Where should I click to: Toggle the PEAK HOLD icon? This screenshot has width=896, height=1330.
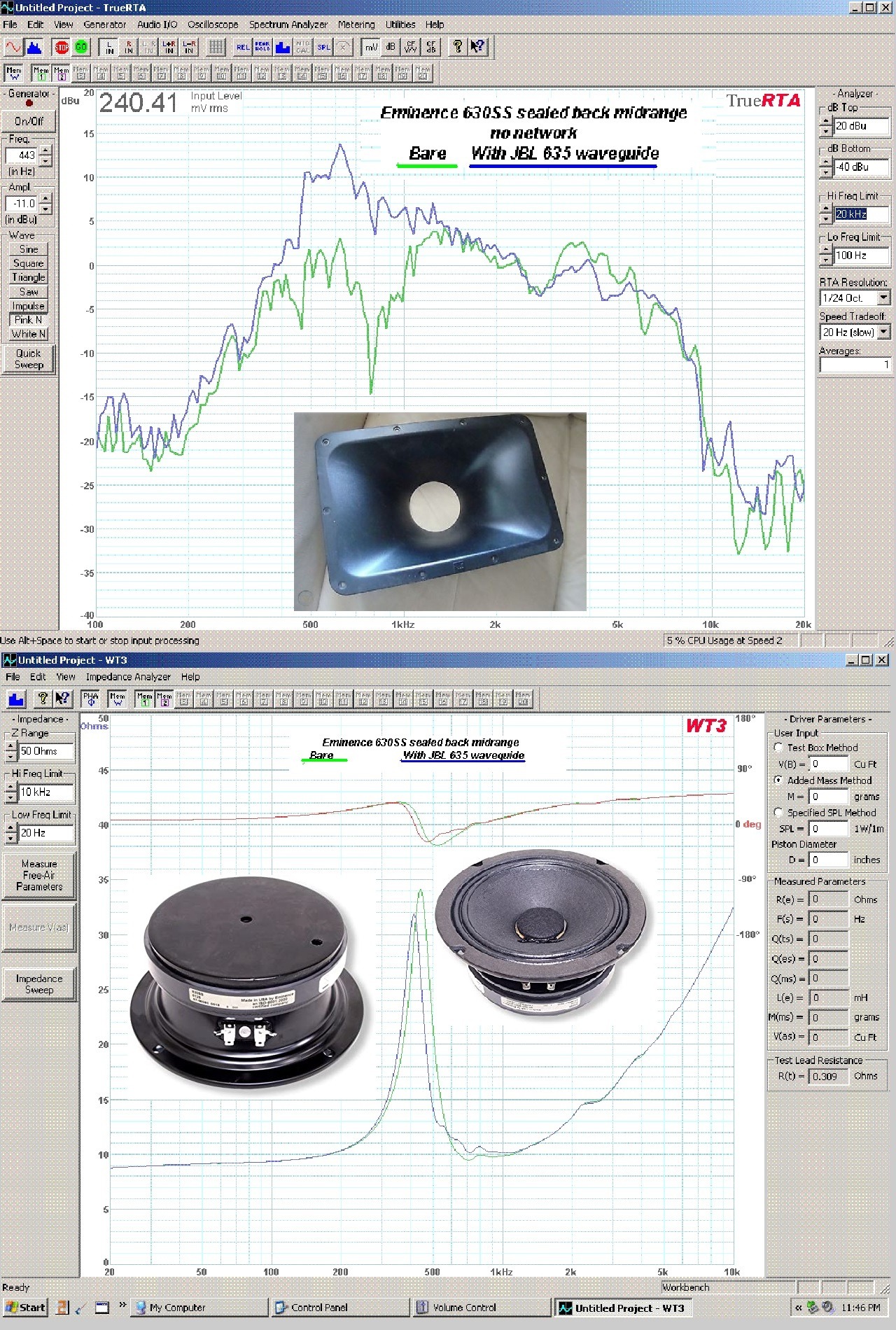pos(262,47)
